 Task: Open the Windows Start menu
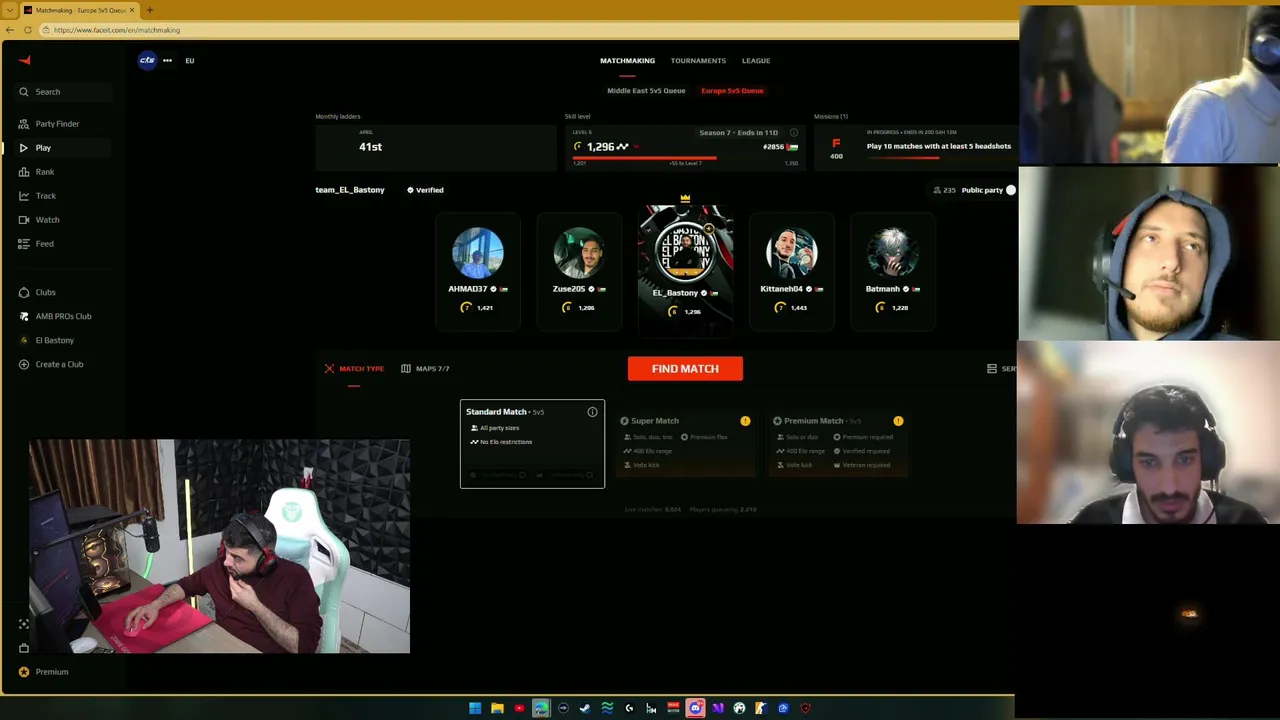coord(475,708)
